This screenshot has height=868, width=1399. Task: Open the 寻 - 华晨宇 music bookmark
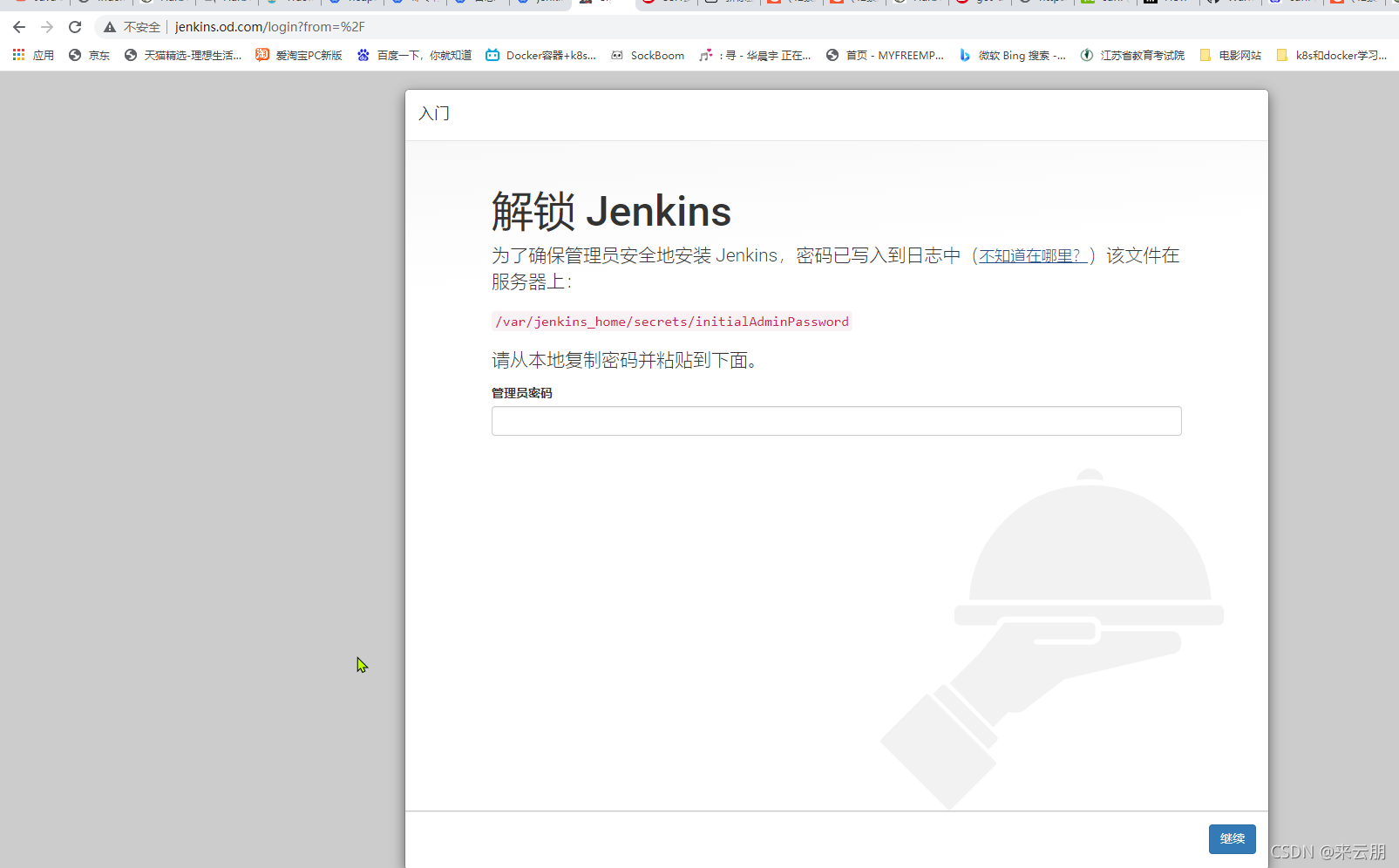755,55
